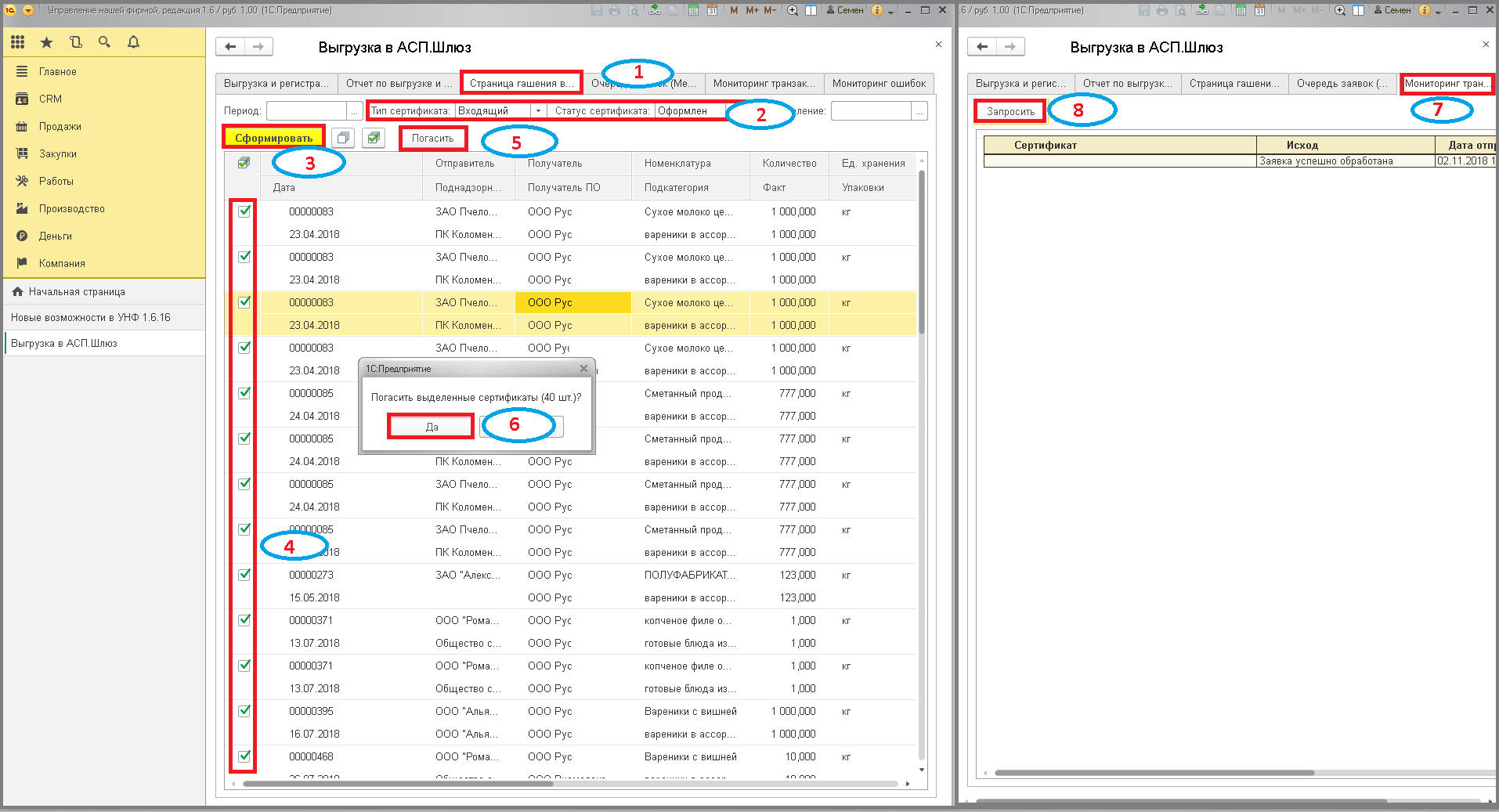Screen dimensions: 1499x812
Task: Click Check all icon left of Погасить
Action: [x=374, y=138]
